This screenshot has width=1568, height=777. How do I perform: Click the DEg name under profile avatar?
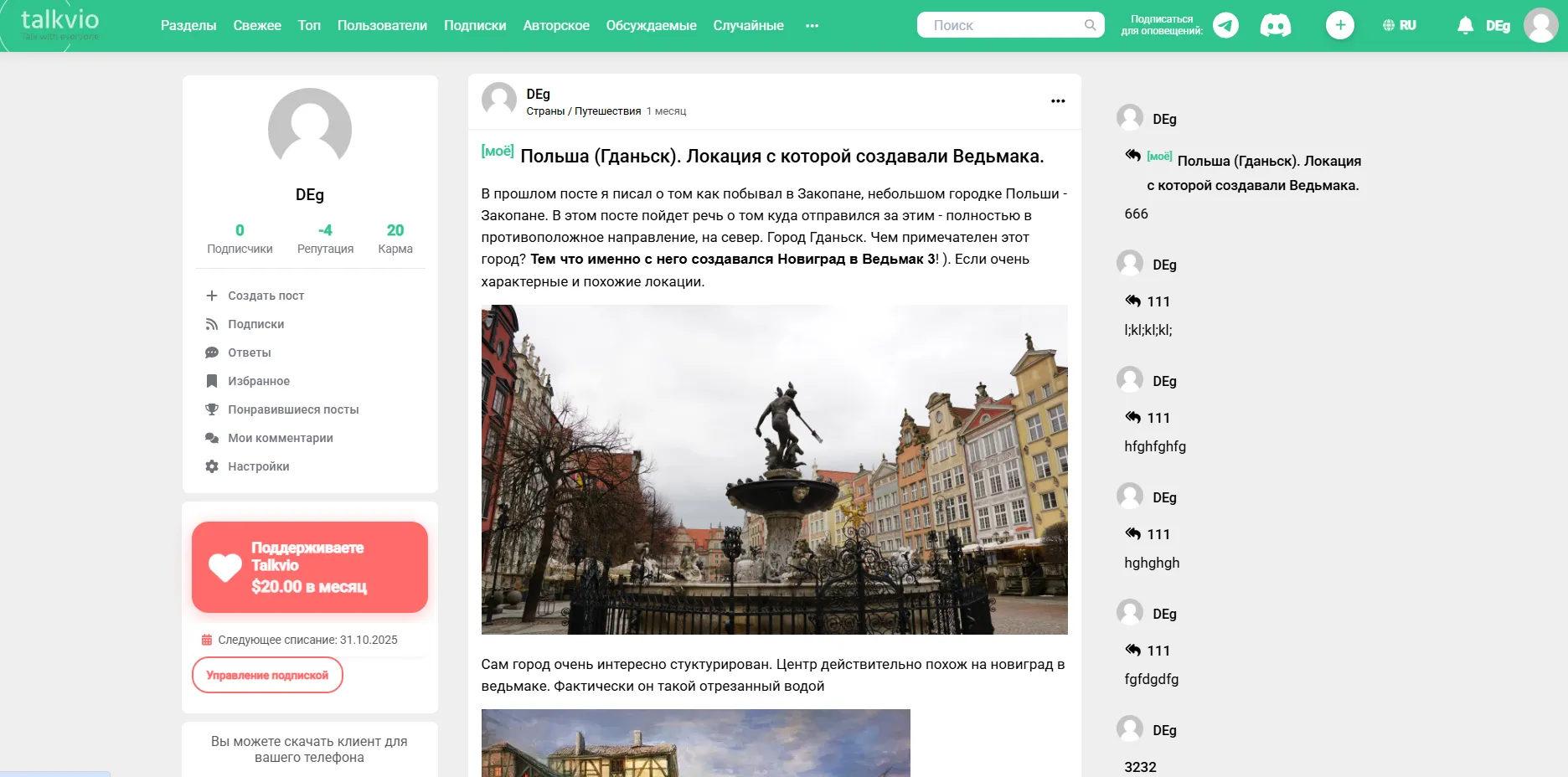coord(310,194)
